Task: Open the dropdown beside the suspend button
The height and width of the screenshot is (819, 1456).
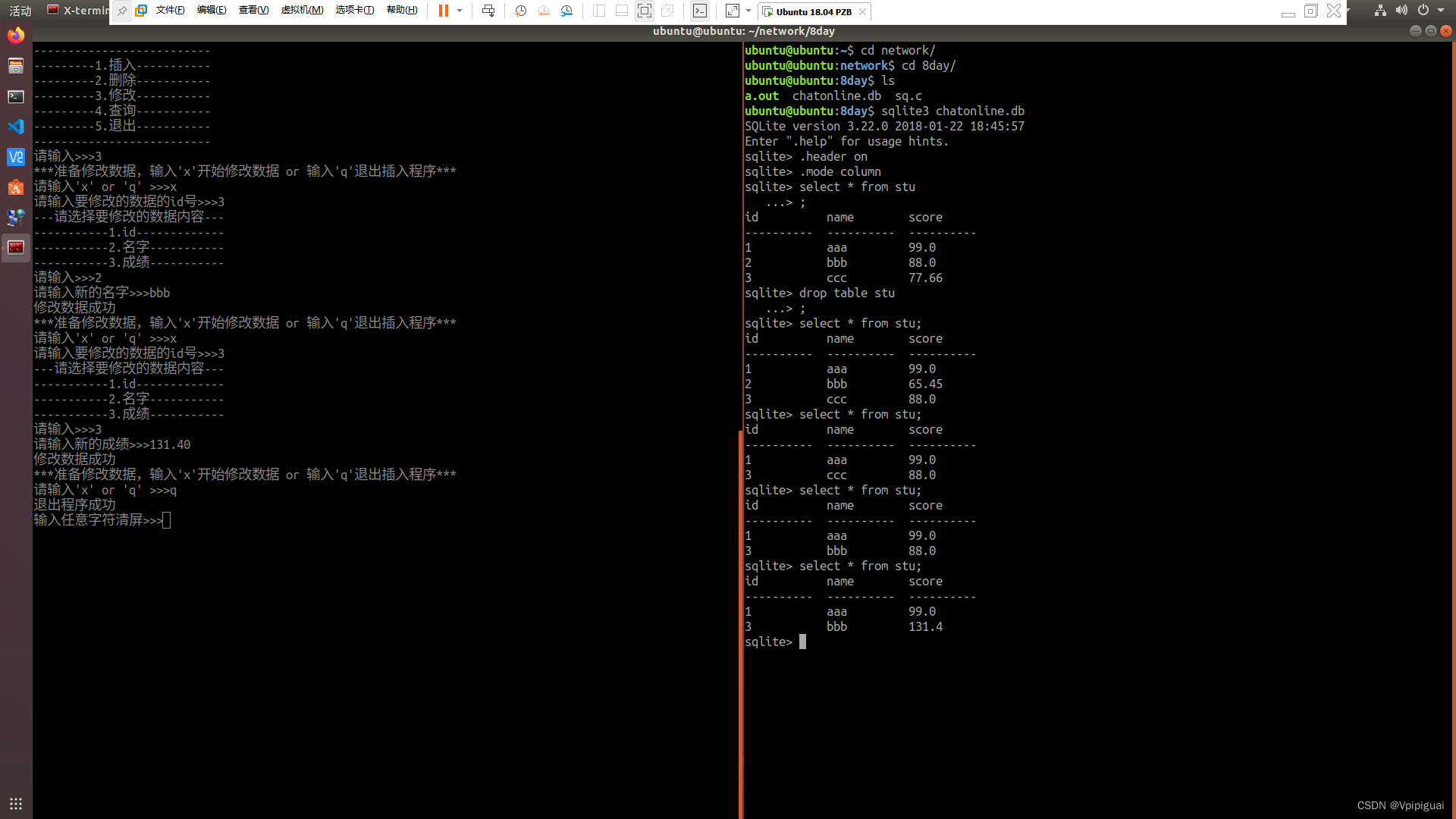Action: 459,11
